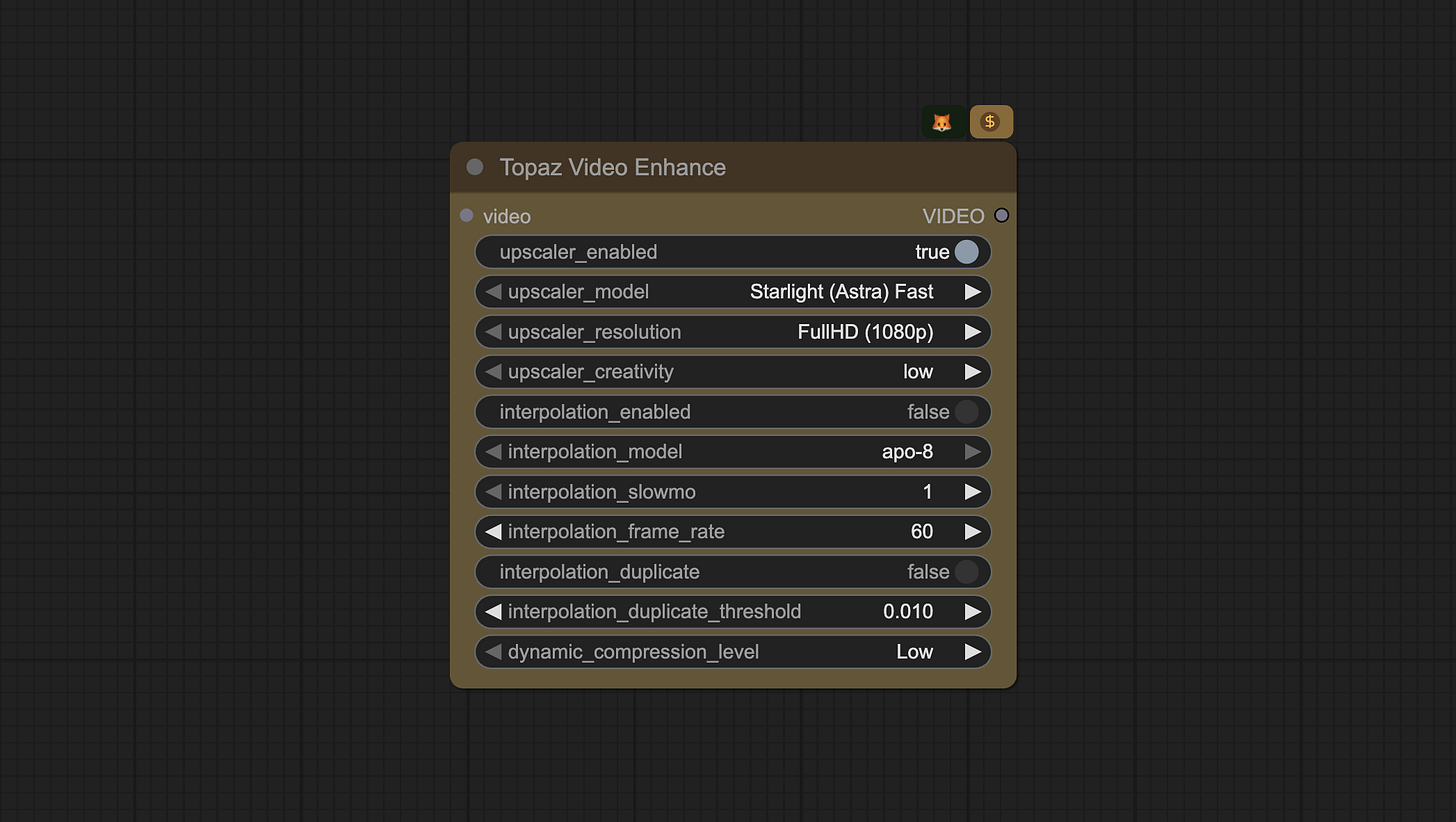Click the VIDEO output label

[953, 216]
